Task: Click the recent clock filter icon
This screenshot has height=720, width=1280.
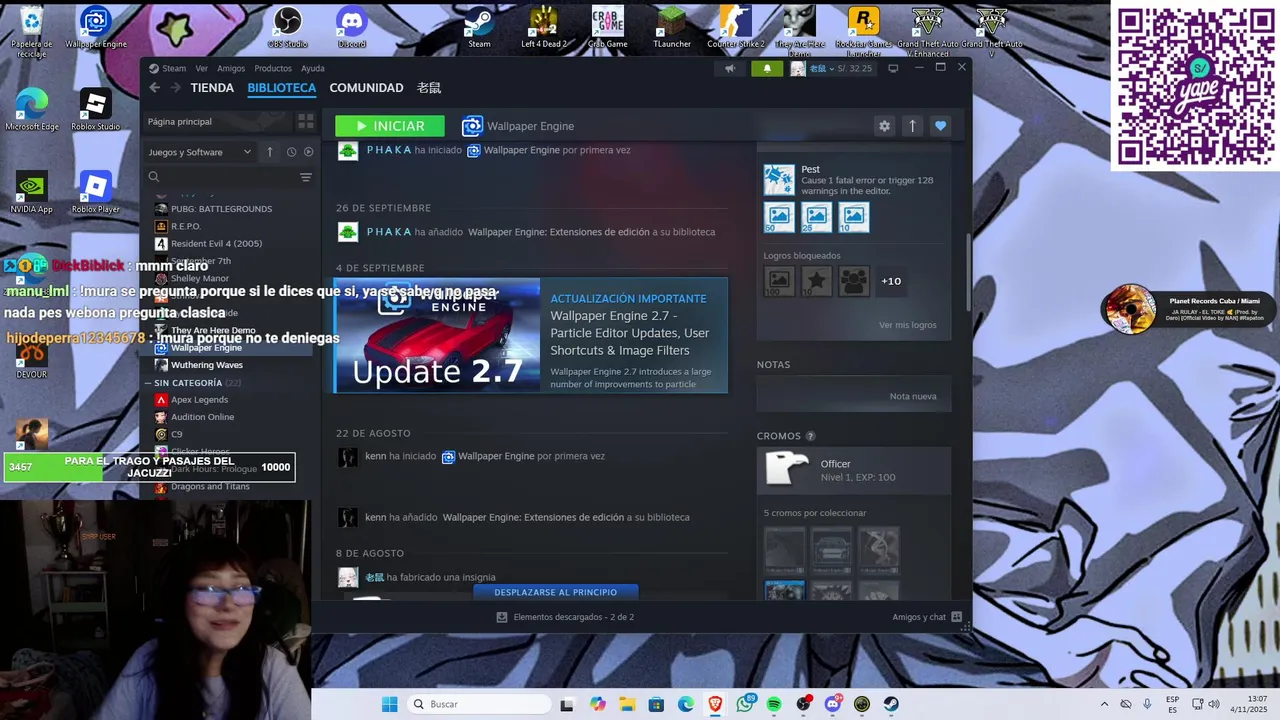Action: (x=291, y=152)
